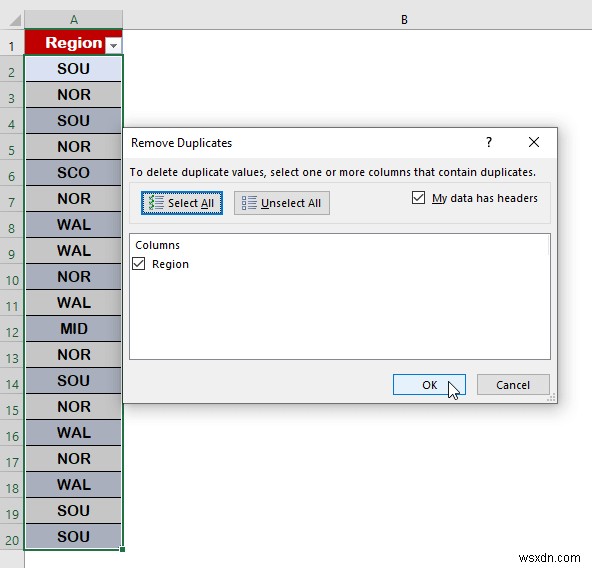Open the Region filter dropdown arrow

click(x=113, y=45)
